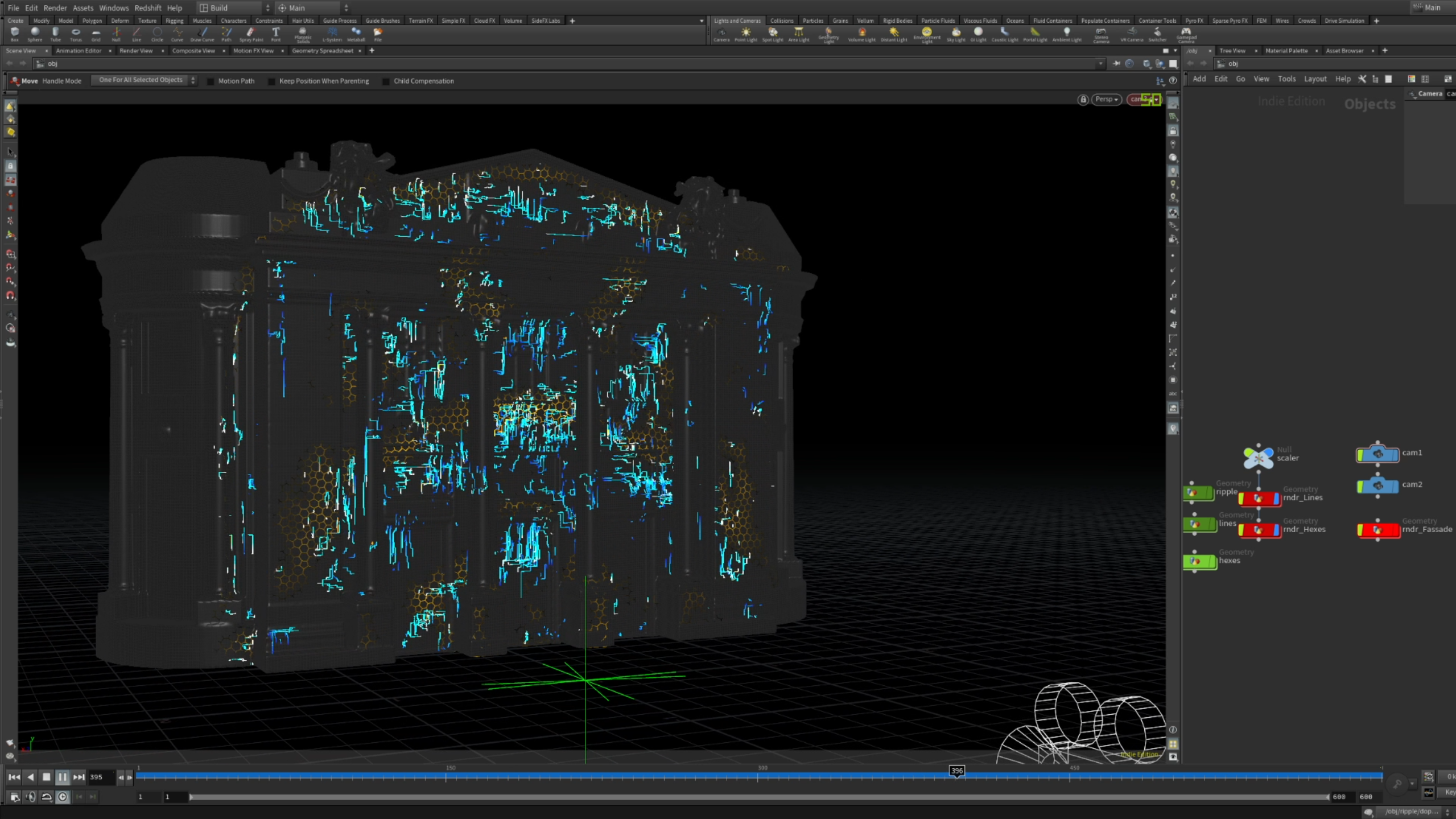Open the Layout menu in network editor
The image size is (1456, 819).
click(x=1315, y=79)
